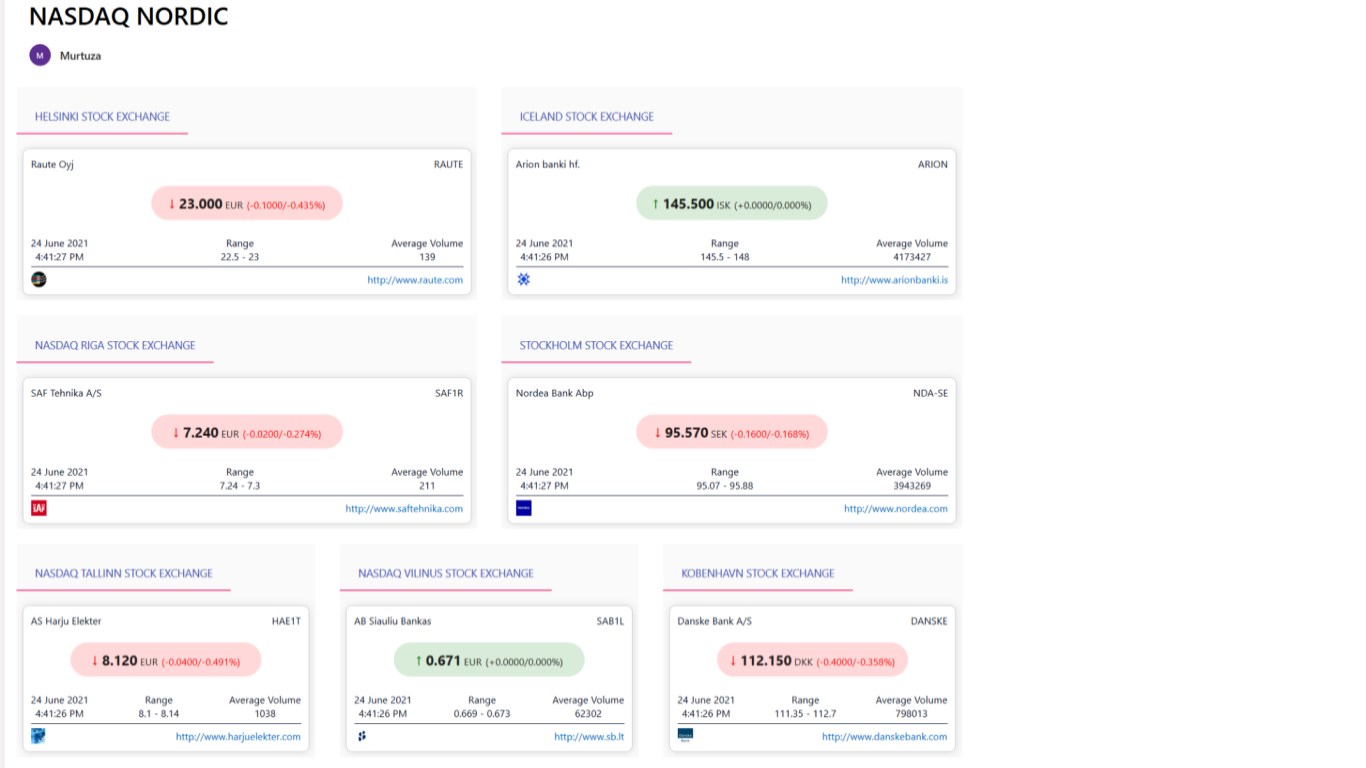Click the SAF1R ticker symbol

tap(450, 393)
